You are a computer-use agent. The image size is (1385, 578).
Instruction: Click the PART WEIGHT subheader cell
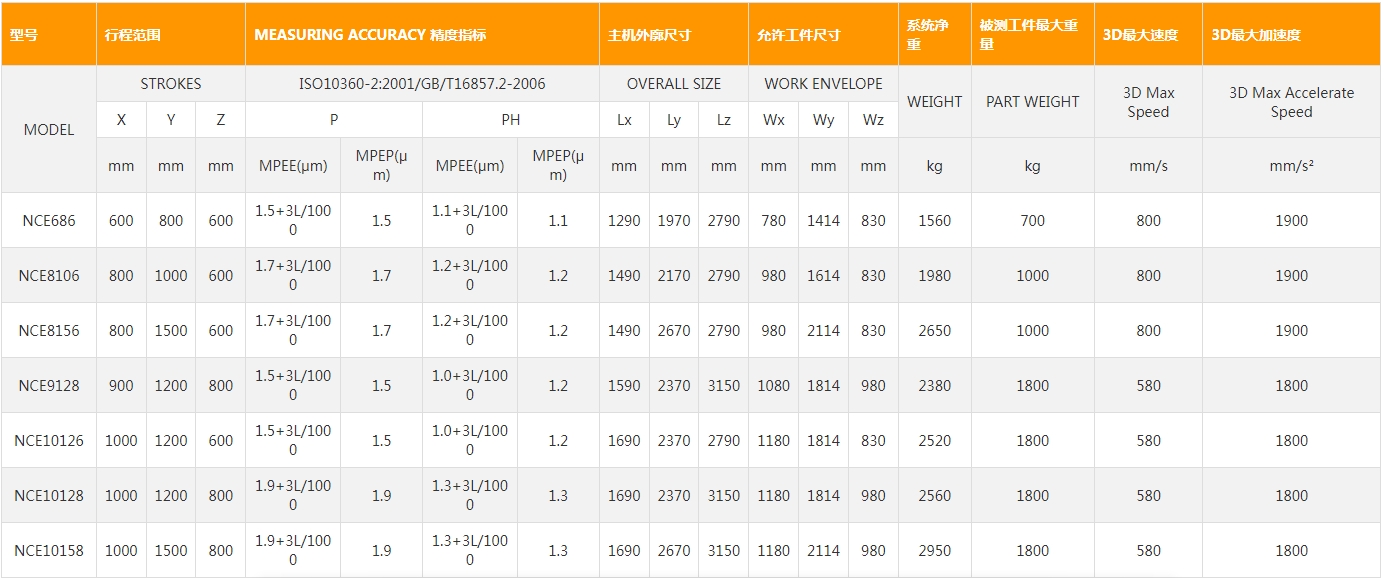click(x=1032, y=102)
